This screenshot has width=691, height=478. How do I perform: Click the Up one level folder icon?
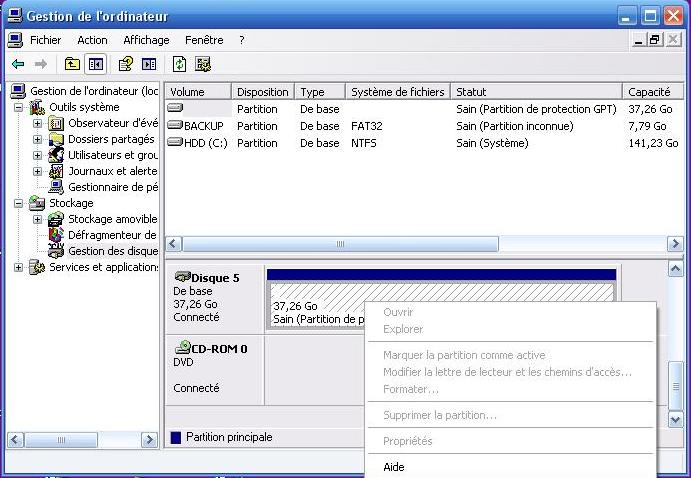pos(72,64)
